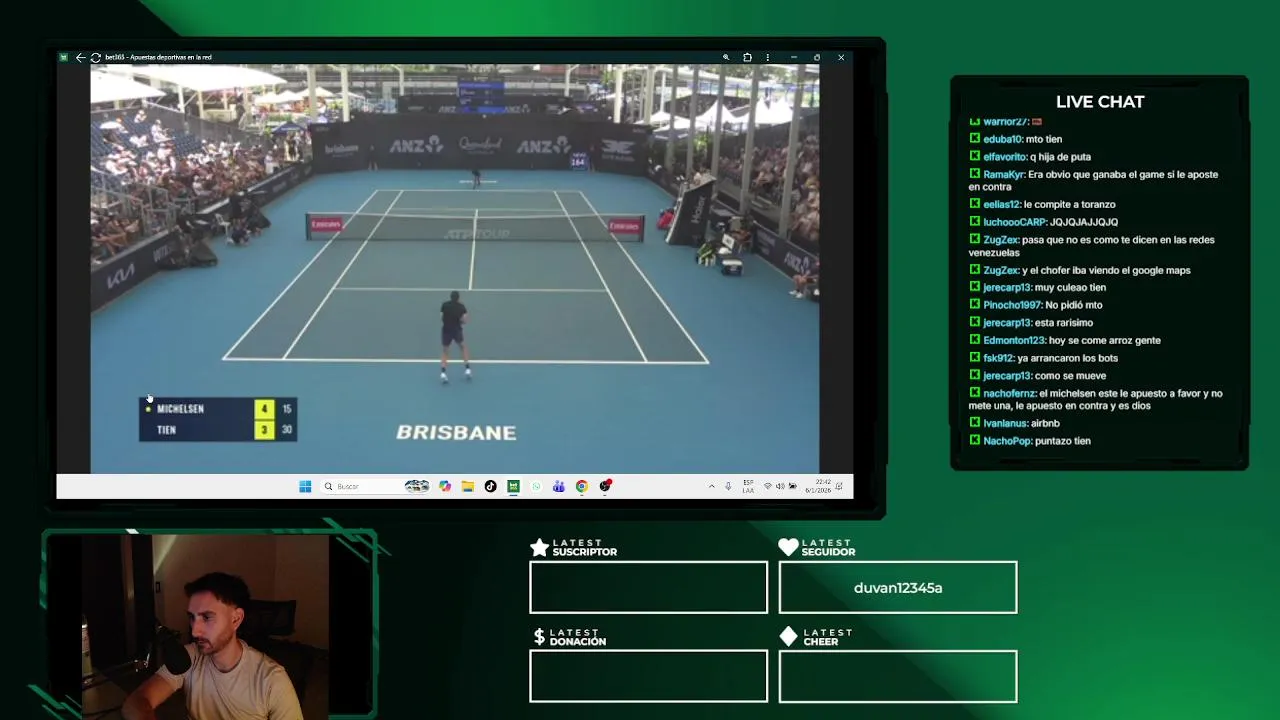Click the chat message 'como se mueve'
This screenshot has height=720, width=1280.
click(1071, 376)
